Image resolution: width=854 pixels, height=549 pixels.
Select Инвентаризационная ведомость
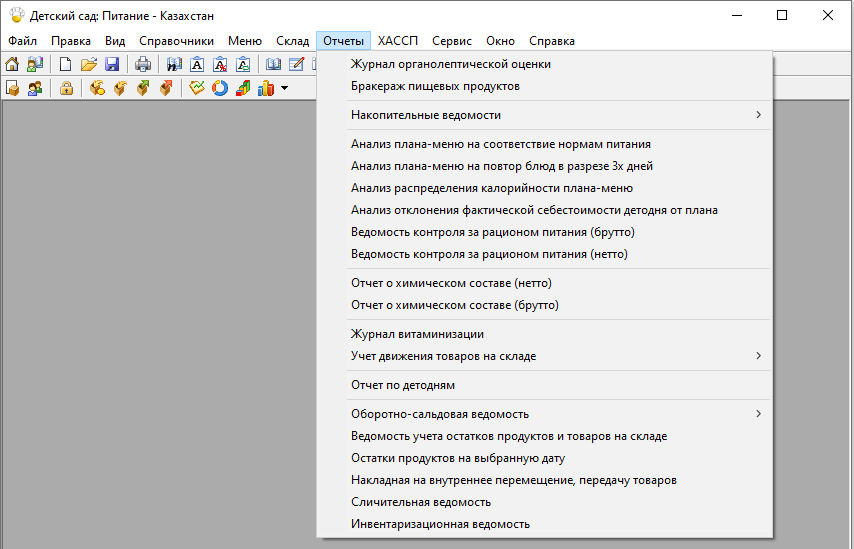tap(545, 524)
